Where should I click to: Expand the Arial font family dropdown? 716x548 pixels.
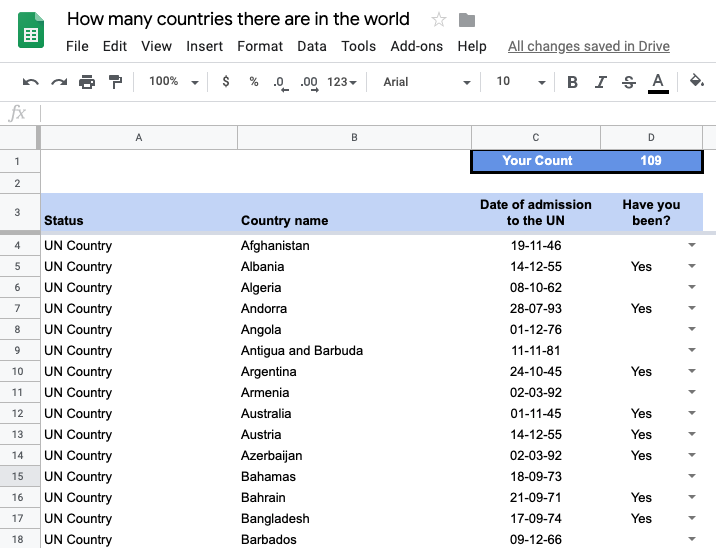427,82
